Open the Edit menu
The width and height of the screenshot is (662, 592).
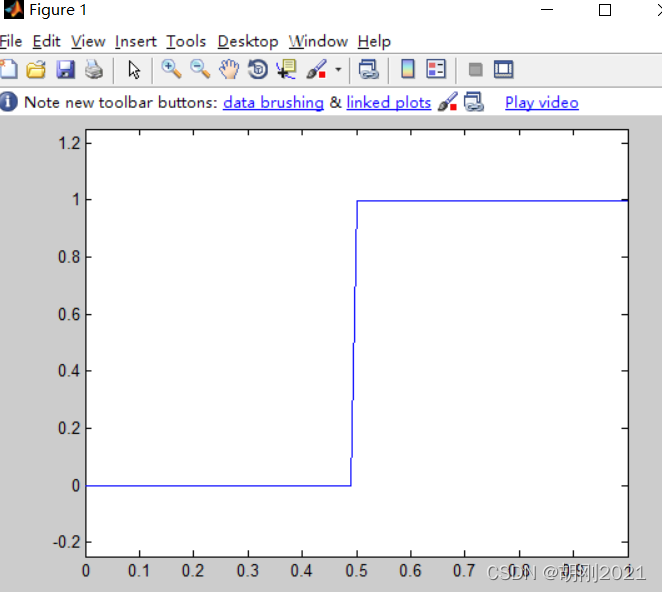pyautogui.click(x=46, y=41)
